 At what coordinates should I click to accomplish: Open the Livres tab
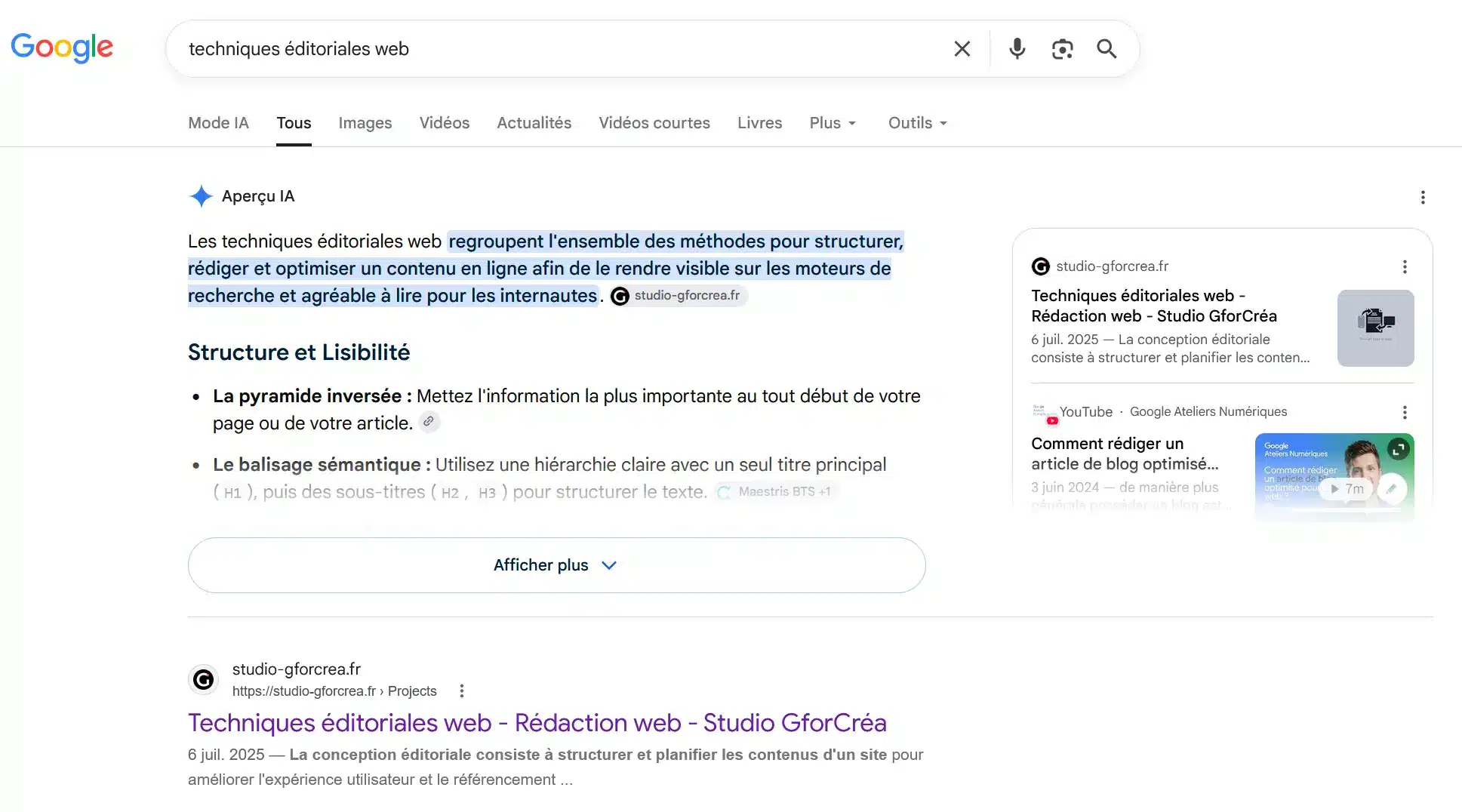point(759,123)
